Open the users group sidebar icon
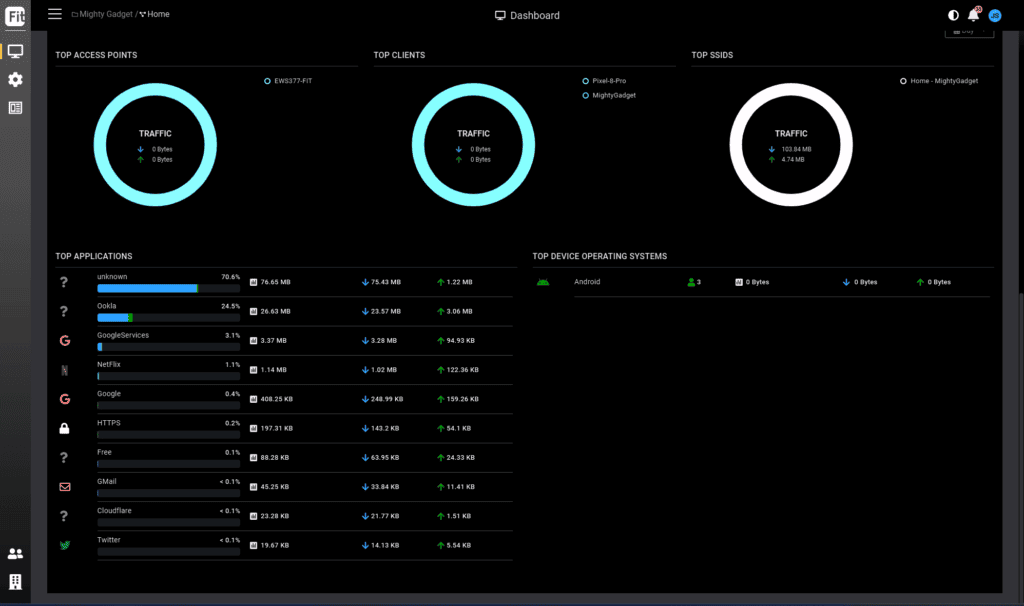Screen dimensions: 1024x606 (x=15, y=553)
